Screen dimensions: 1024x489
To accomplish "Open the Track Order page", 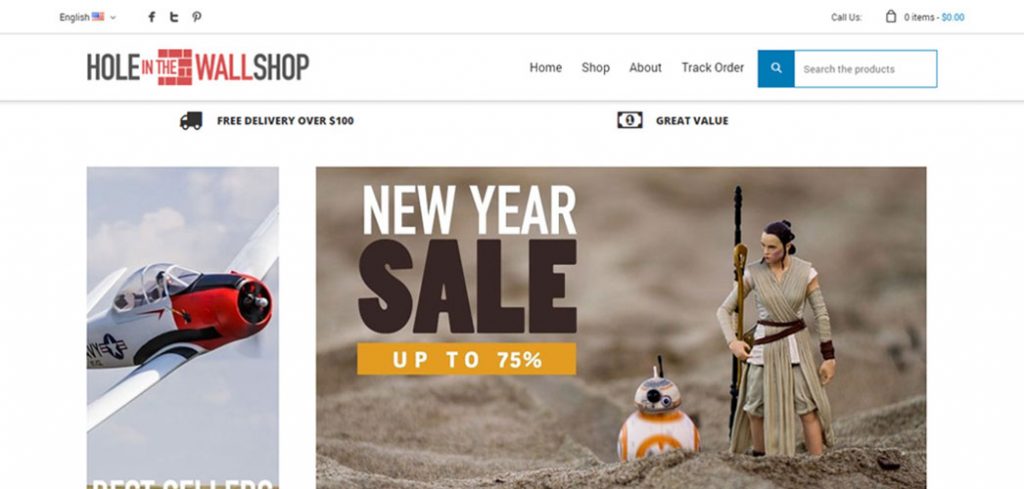I will click(x=712, y=68).
